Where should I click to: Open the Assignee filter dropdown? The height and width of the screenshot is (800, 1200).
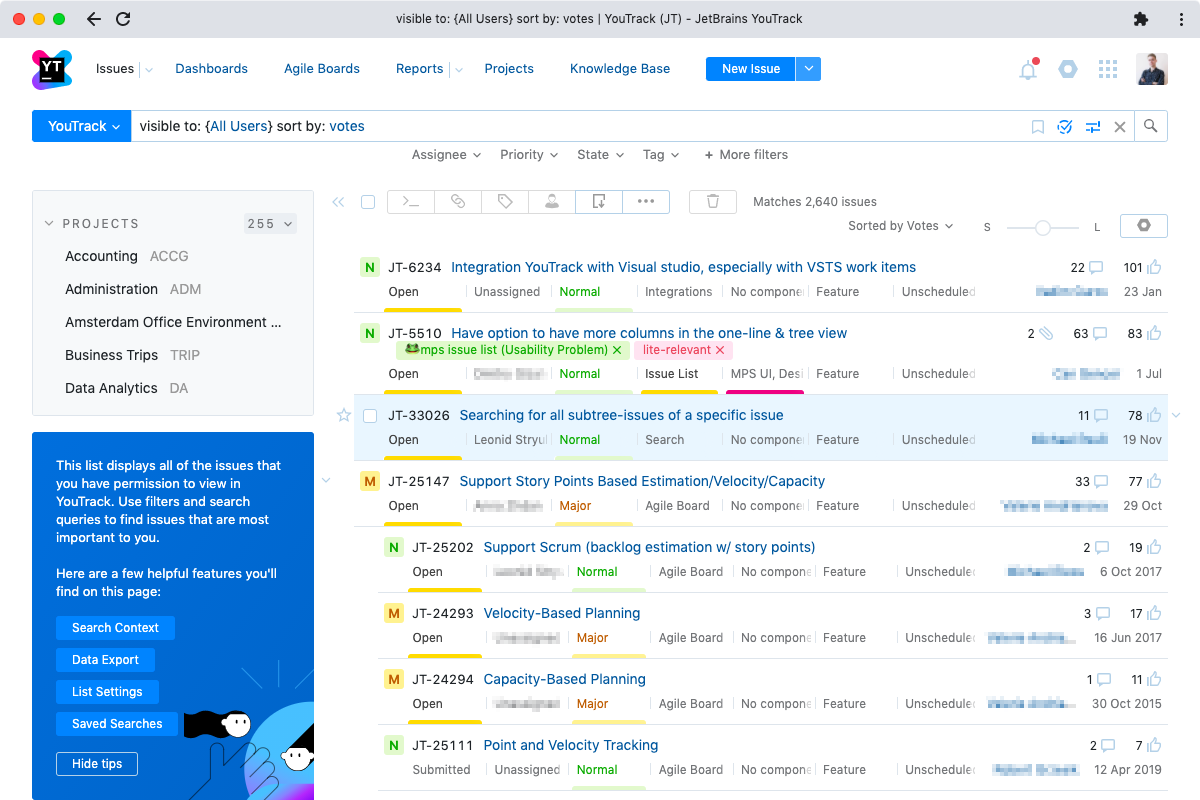tap(446, 155)
